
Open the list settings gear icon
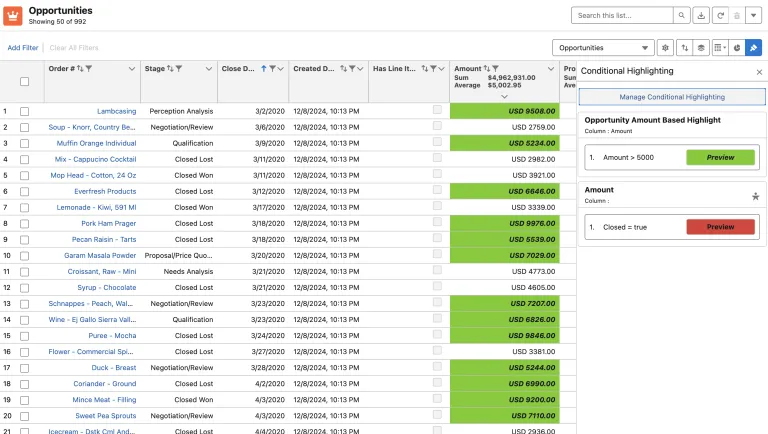click(x=665, y=48)
